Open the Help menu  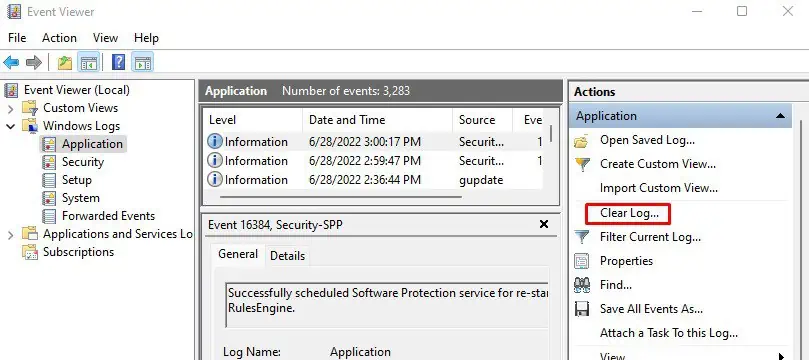pyautogui.click(x=146, y=38)
